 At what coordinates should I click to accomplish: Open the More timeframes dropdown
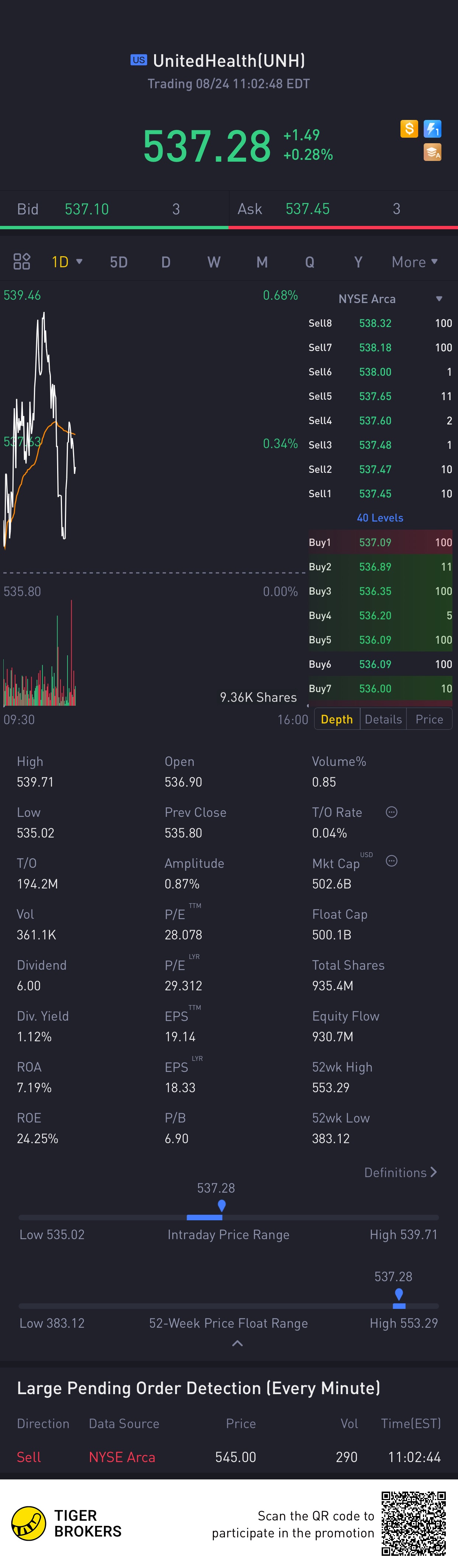[x=415, y=262]
